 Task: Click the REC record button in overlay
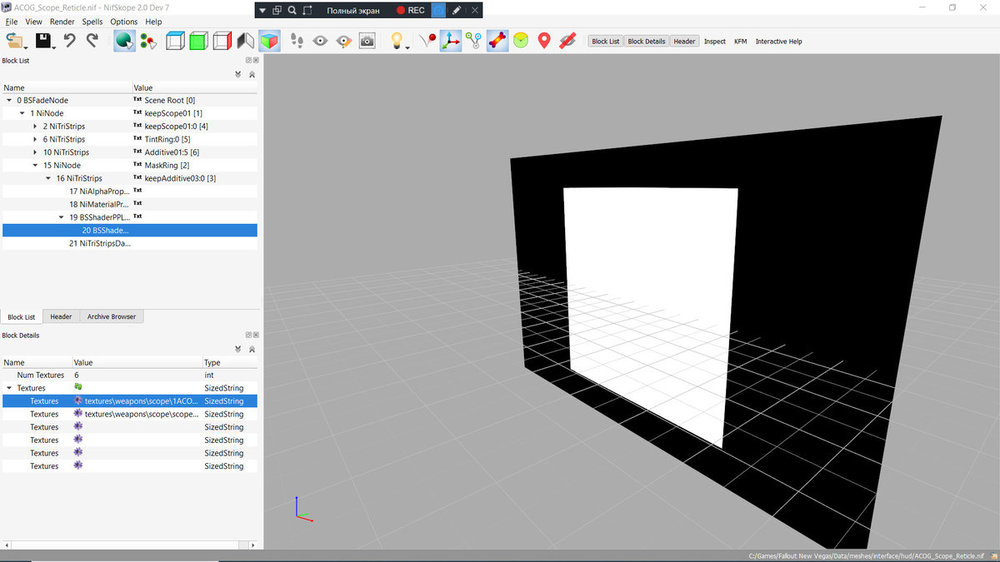(x=410, y=10)
